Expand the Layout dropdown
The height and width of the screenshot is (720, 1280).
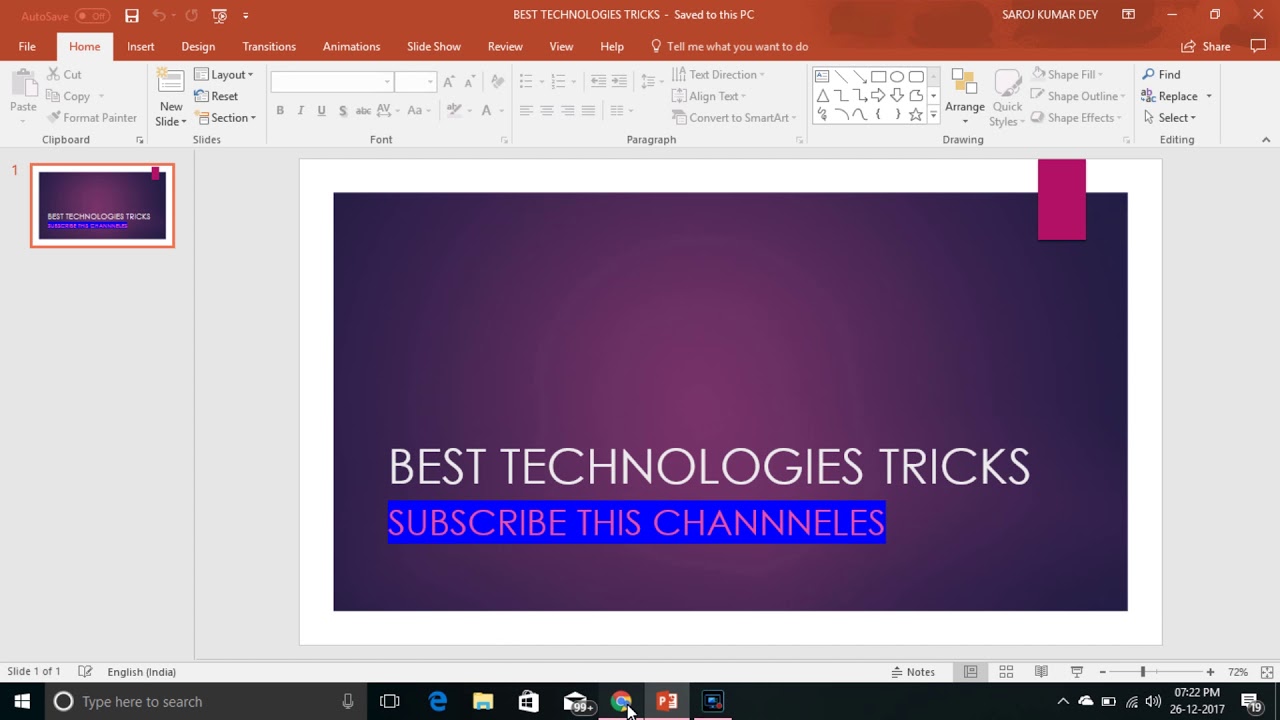(224, 74)
